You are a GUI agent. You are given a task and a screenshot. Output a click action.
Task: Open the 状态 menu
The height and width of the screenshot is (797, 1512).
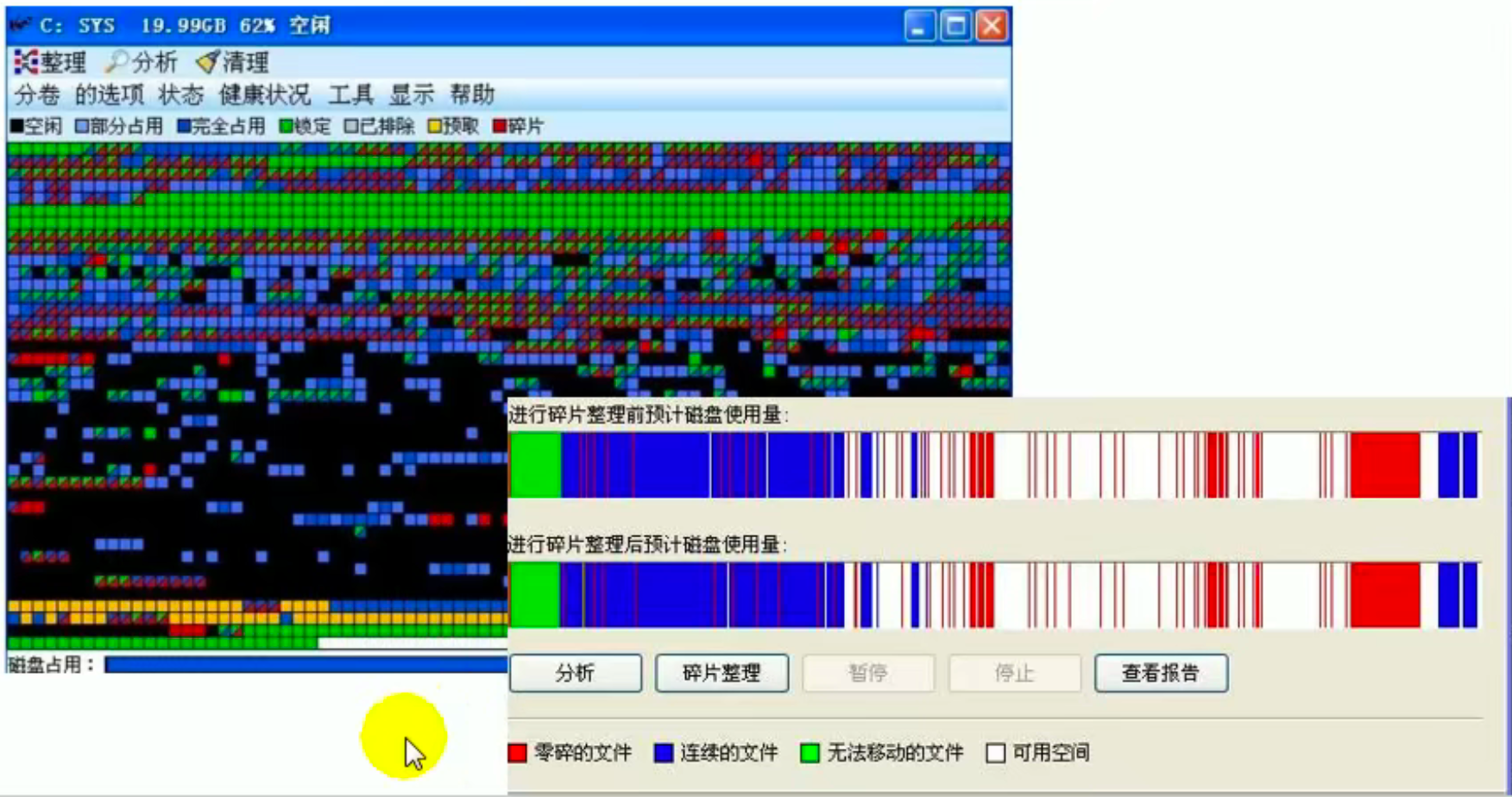click(x=180, y=94)
